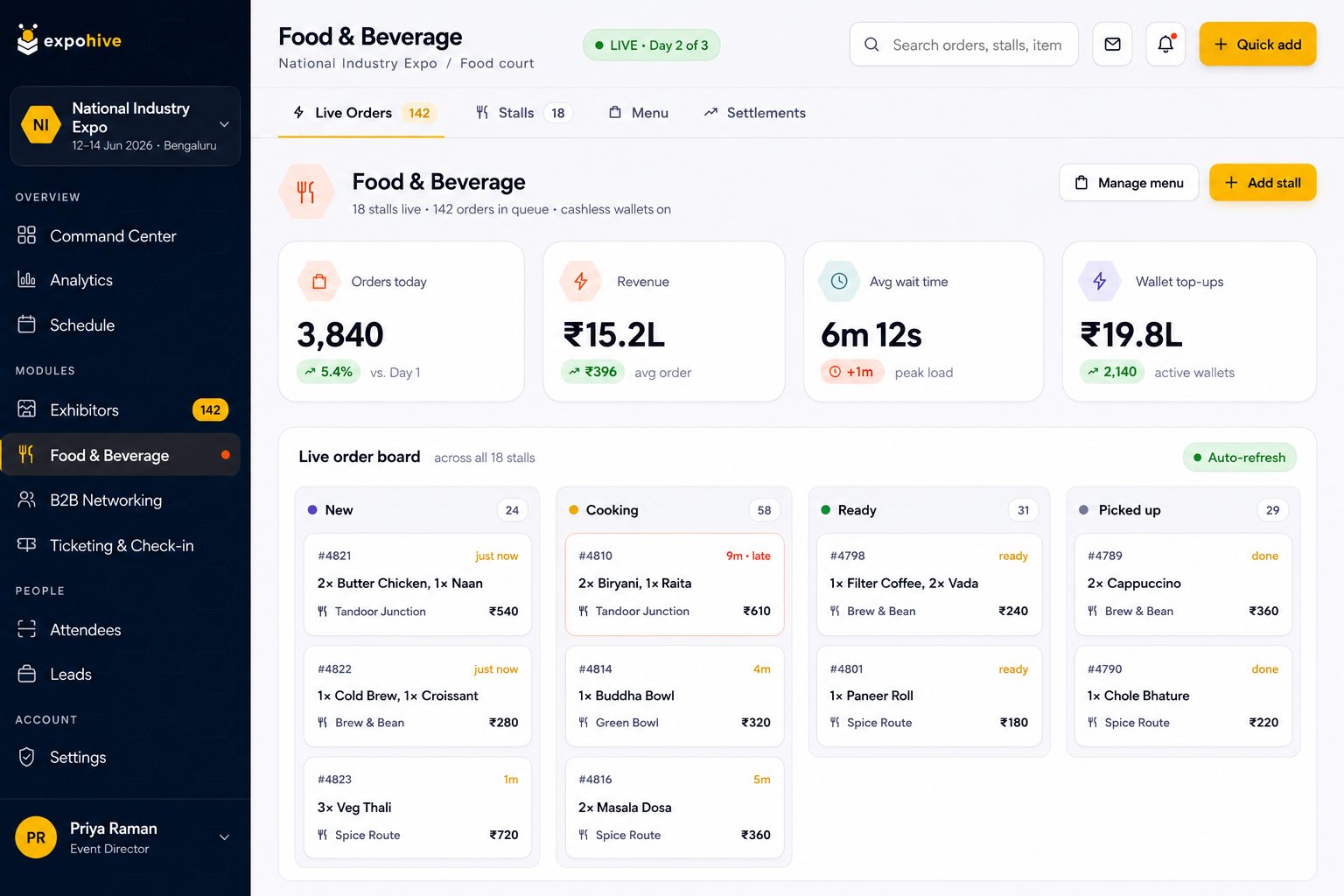Viewport: 1344px width, 896px height.
Task: Open order card #4801 Paneer Roll
Action: [x=929, y=696]
